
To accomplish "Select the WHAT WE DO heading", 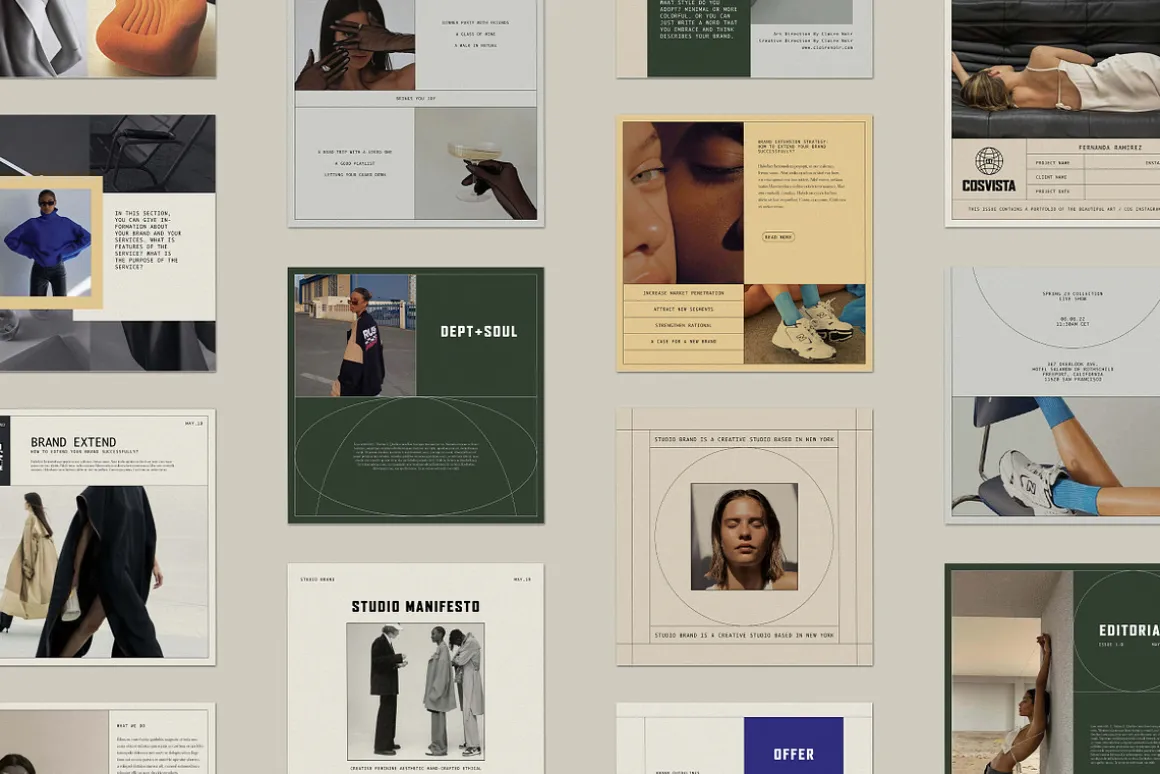I will 131,726.
